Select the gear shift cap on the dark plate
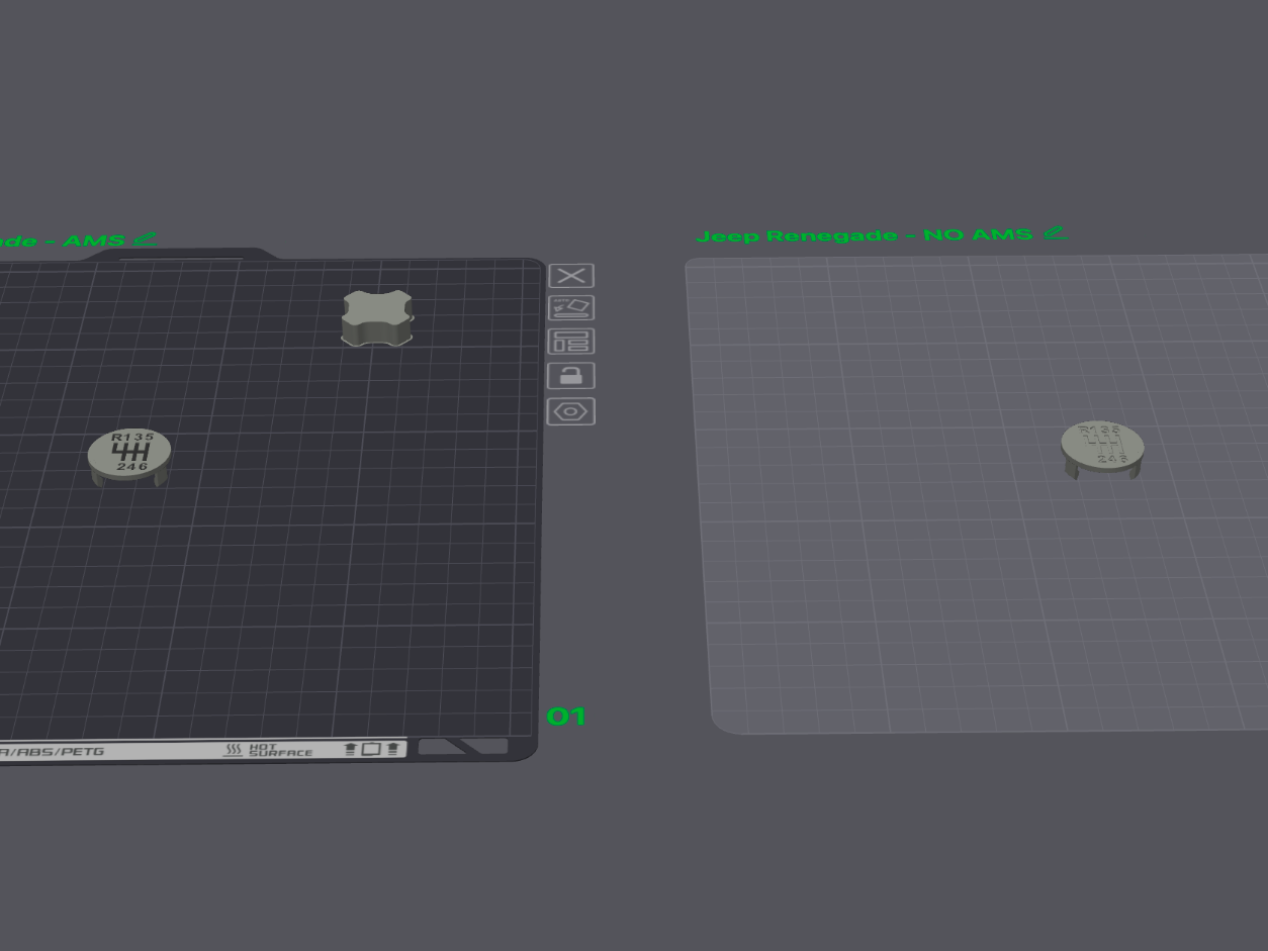1268x951 pixels. click(x=129, y=457)
